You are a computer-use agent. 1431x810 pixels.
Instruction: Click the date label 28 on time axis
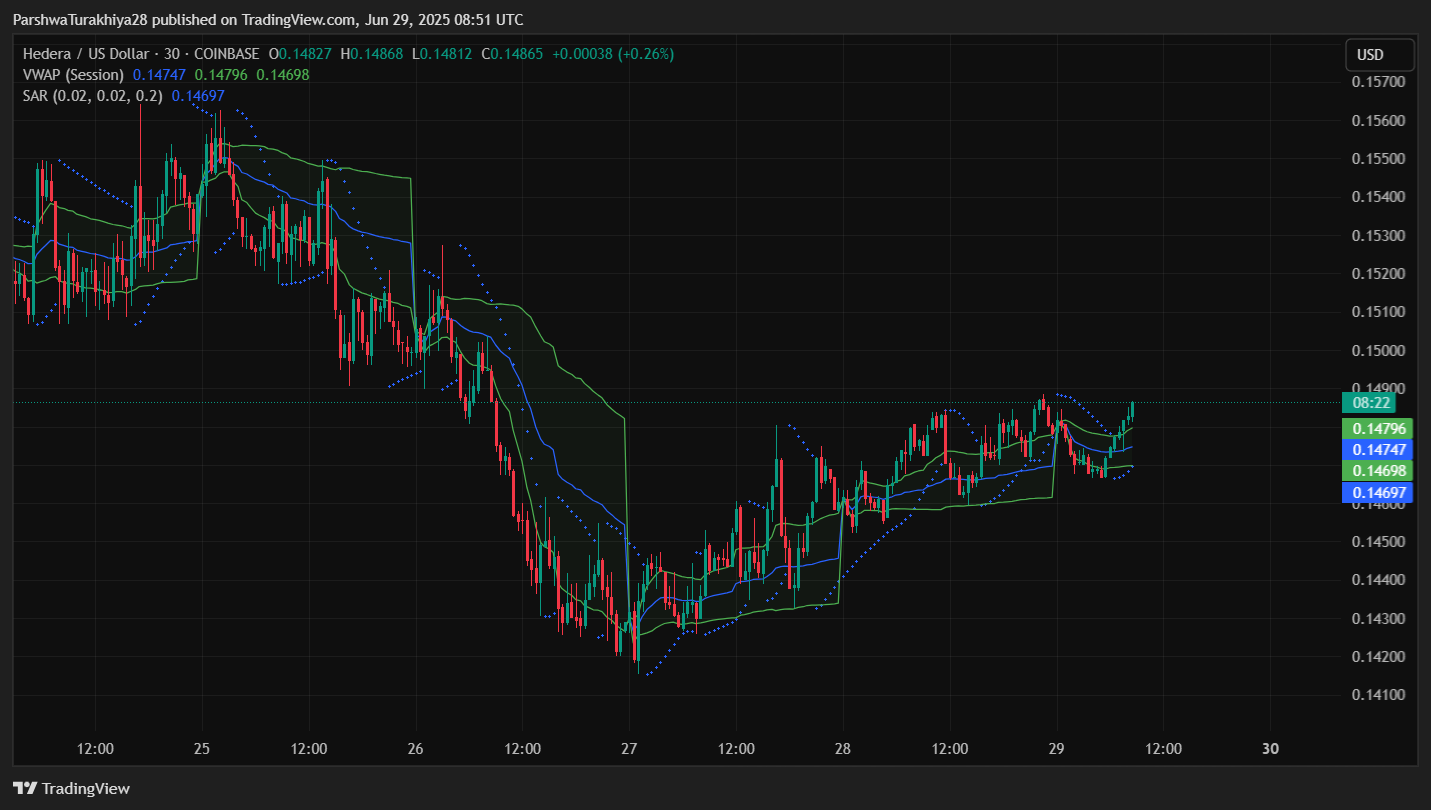pyautogui.click(x=842, y=748)
